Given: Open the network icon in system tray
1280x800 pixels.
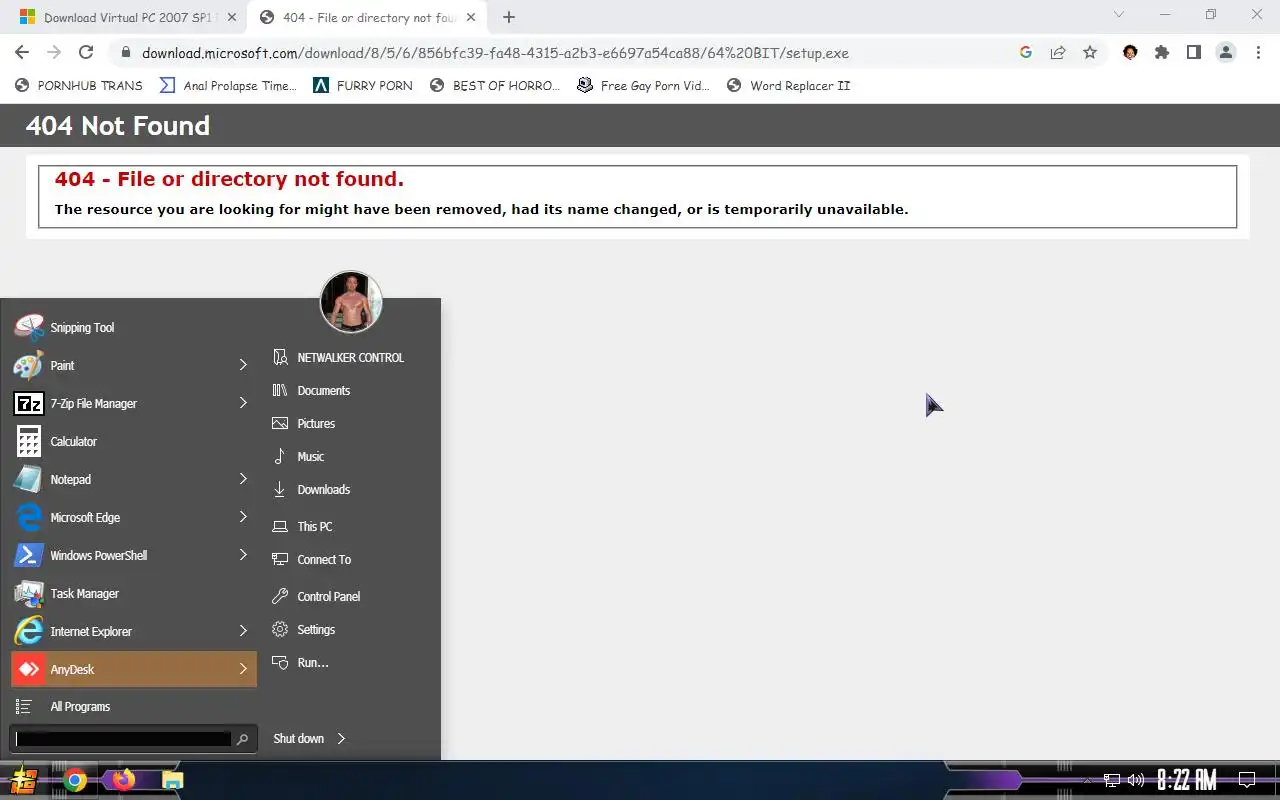Looking at the screenshot, I should click(1112, 780).
